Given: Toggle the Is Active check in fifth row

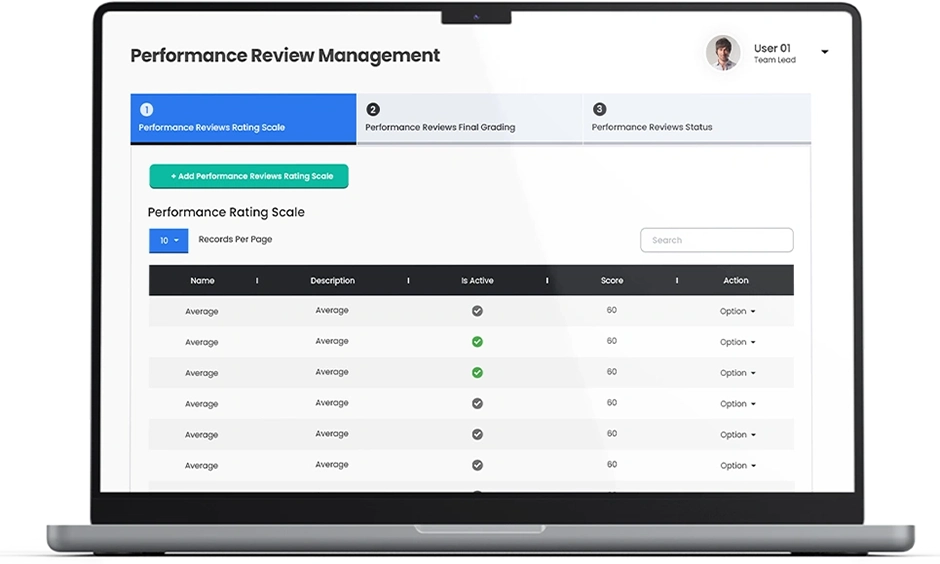Looking at the screenshot, I should pyautogui.click(x=477, y=435).
